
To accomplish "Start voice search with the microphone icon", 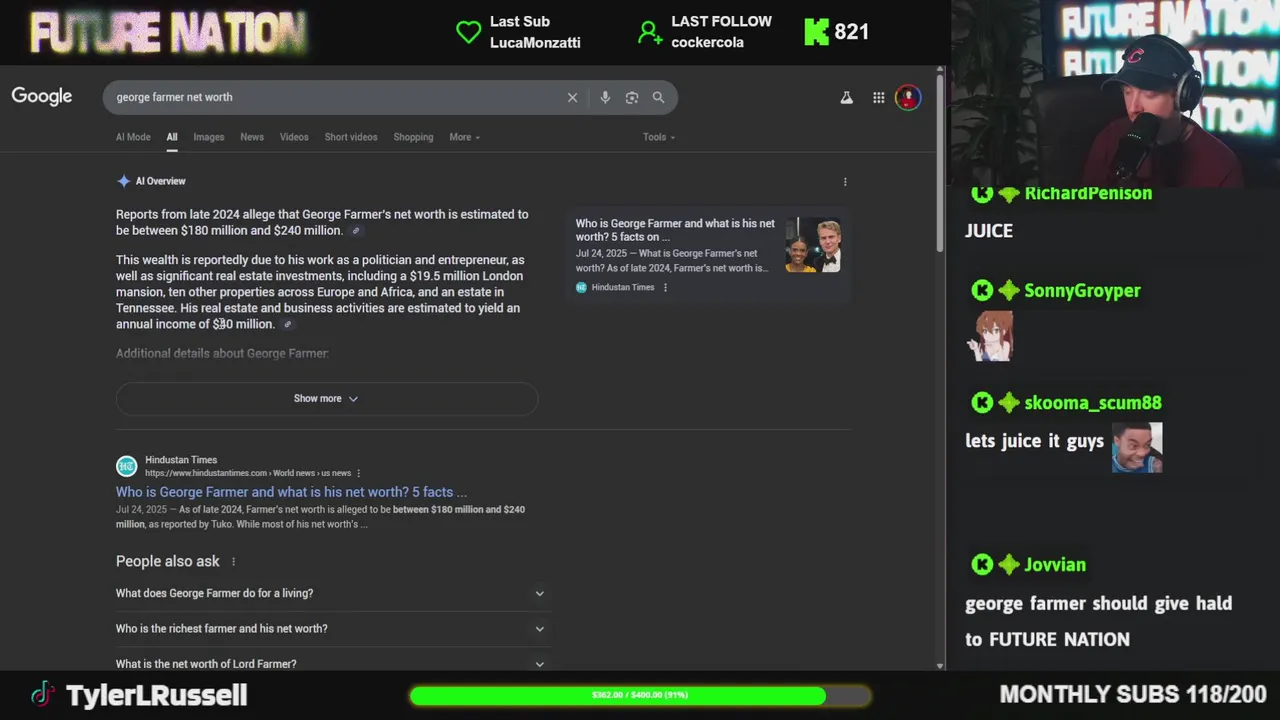I will [x=605, y=97].
